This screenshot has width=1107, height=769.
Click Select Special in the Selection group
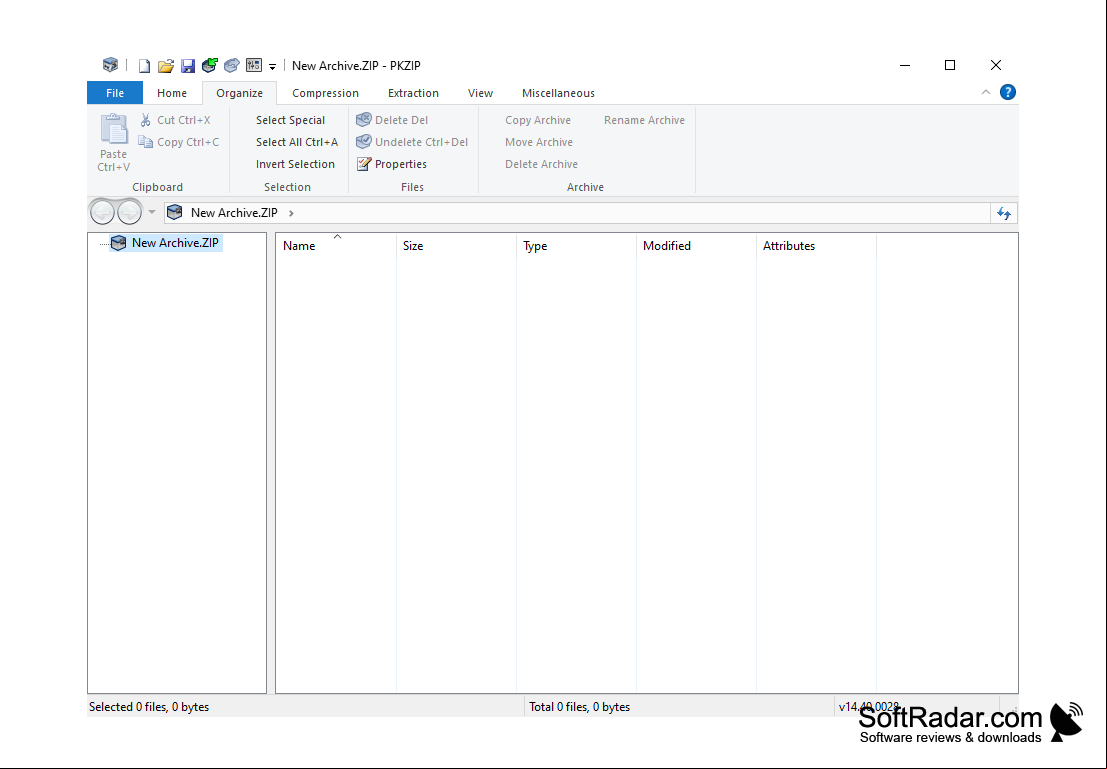(x=291, y=120)
